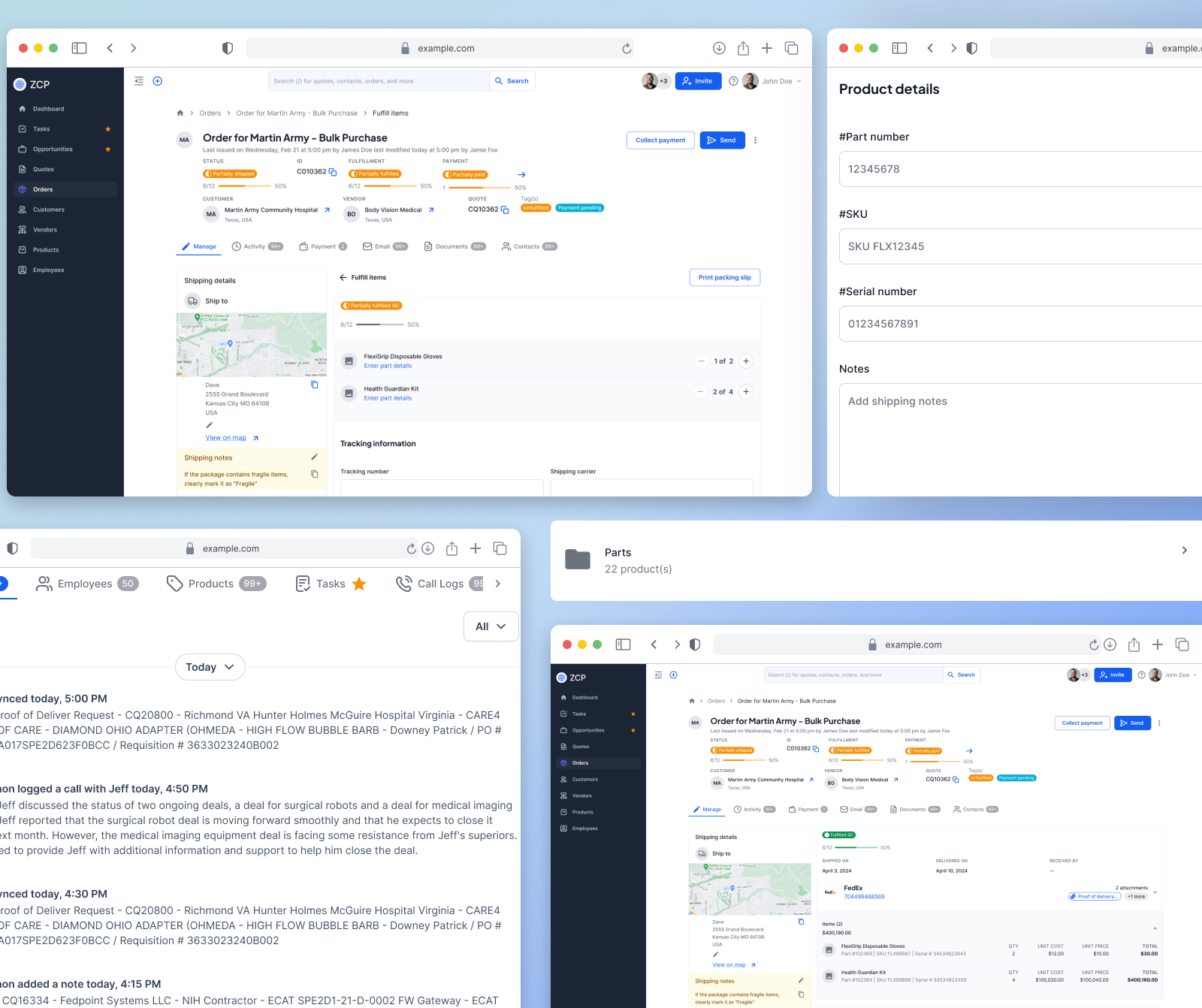Click the home icon in the breadcrumb
Screen dimensions: 1202x1008
pyautogui.click(x=180, y=113)
